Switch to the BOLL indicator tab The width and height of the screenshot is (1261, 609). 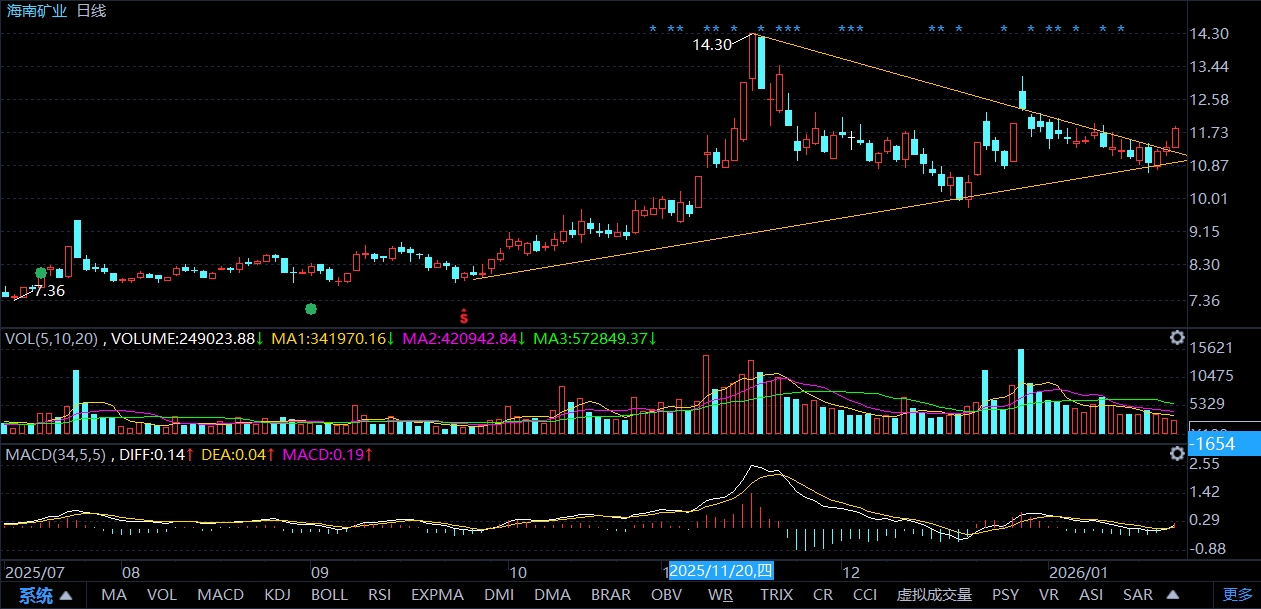click(329, 595)
